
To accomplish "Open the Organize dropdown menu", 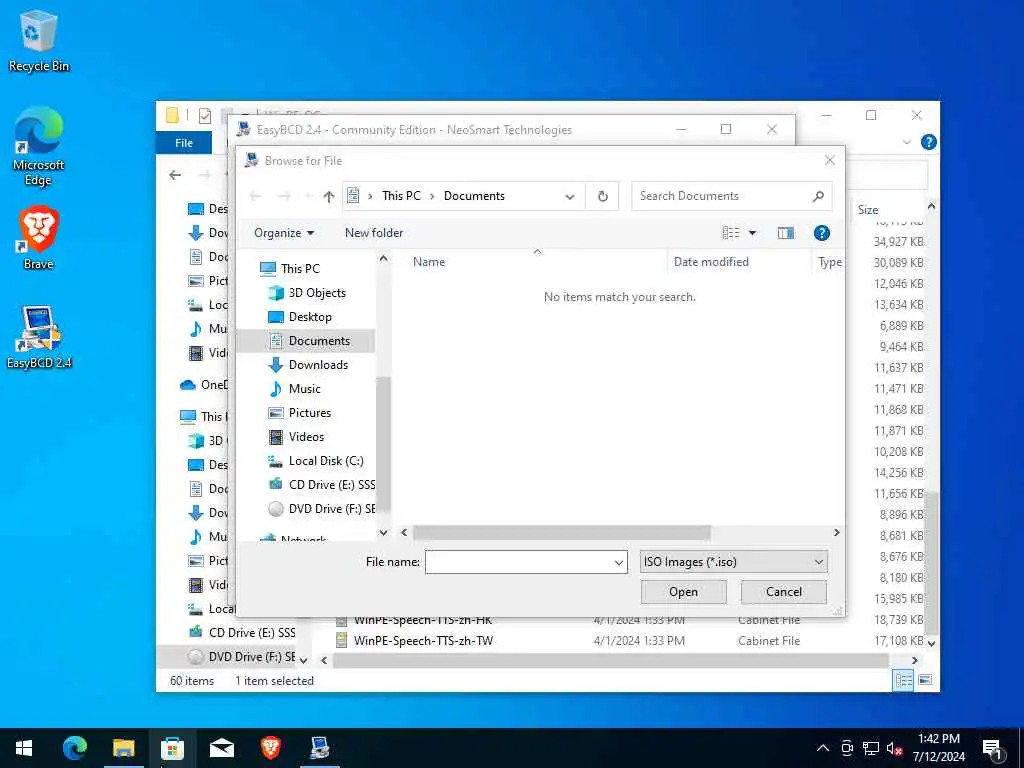I will [283, 233].
